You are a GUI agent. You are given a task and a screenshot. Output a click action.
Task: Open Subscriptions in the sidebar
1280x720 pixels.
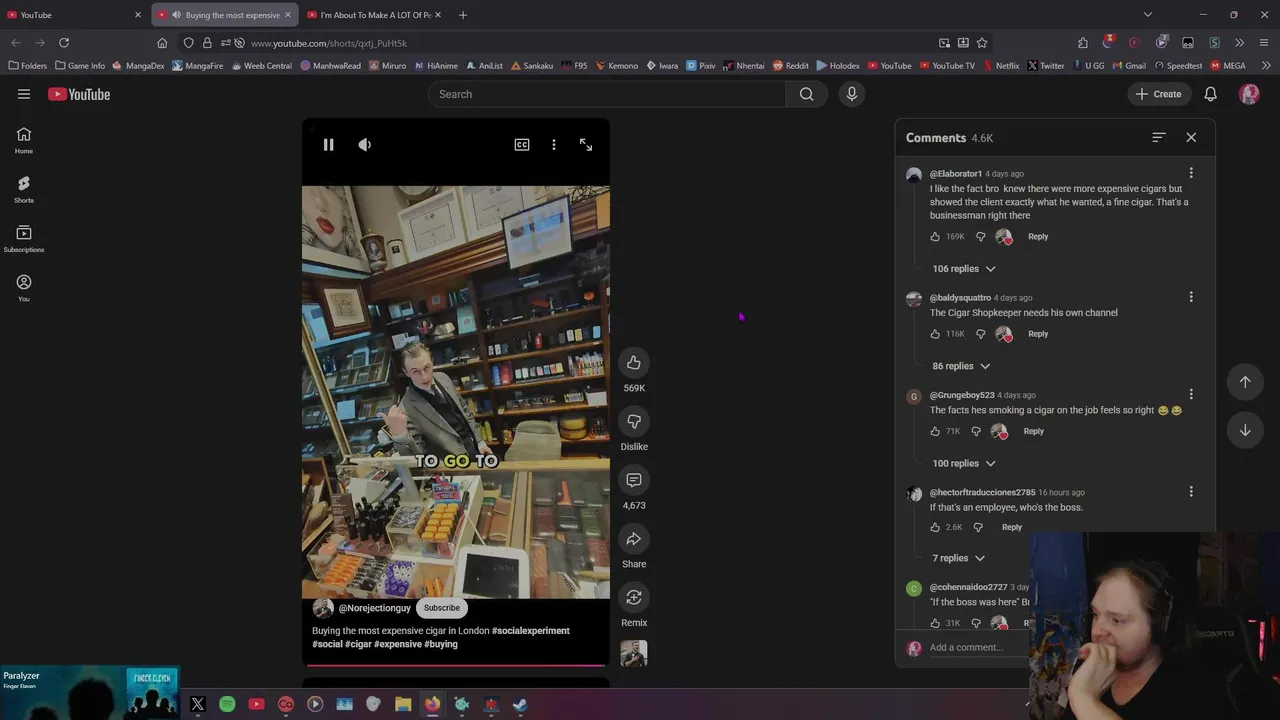pyautogui.click(x=24, y=239)
